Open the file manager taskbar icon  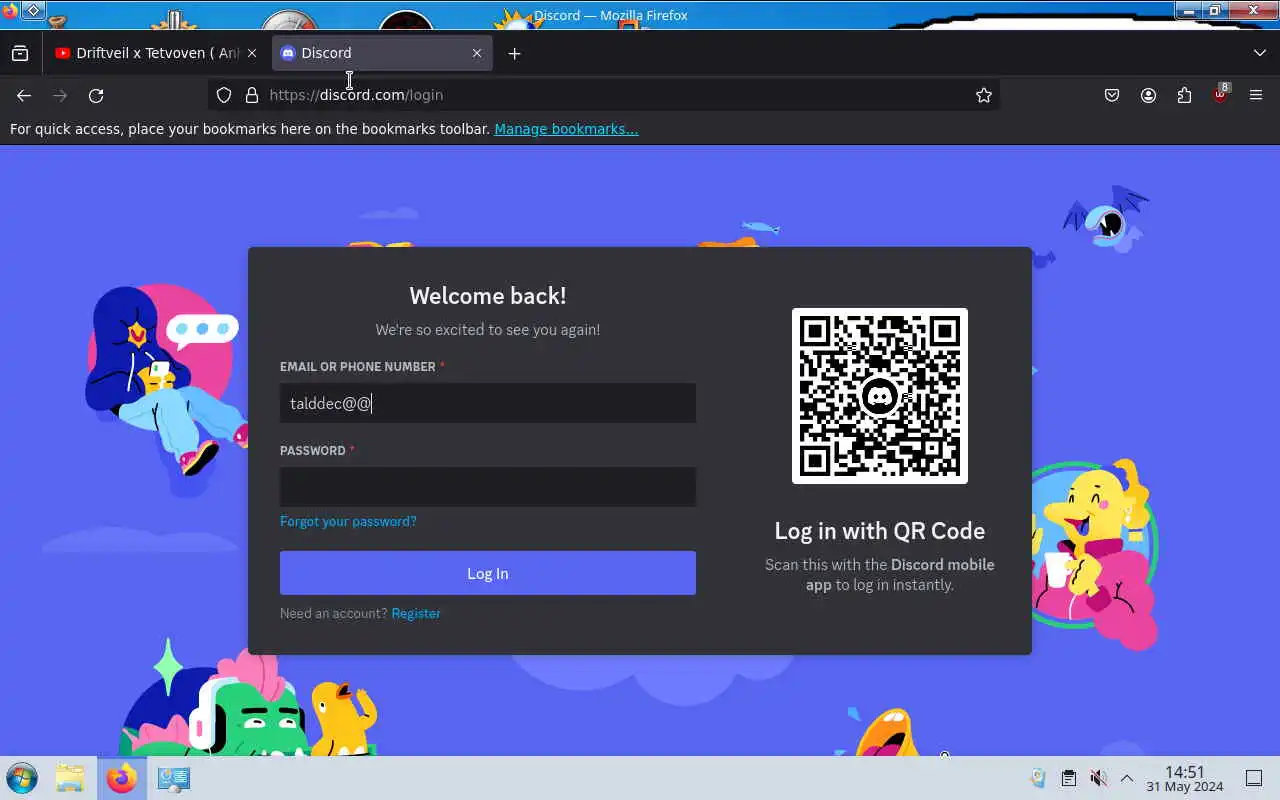pyautogui.click(x=70, y=778)
